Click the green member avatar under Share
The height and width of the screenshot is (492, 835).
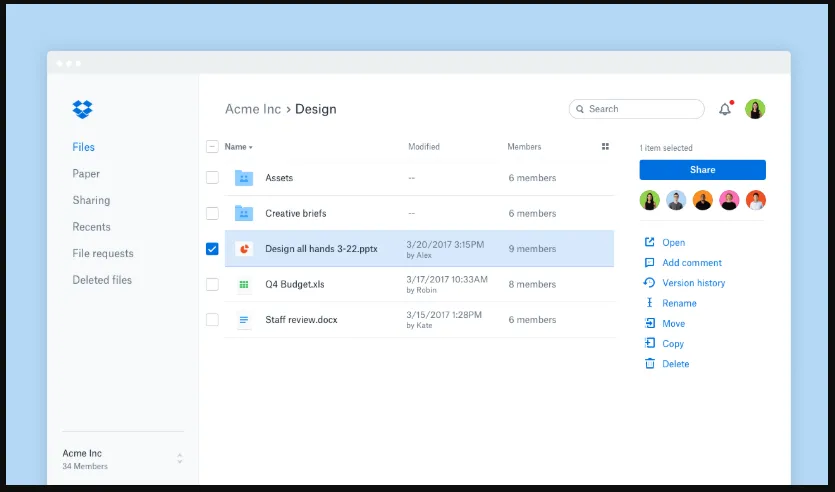[650, 201]
